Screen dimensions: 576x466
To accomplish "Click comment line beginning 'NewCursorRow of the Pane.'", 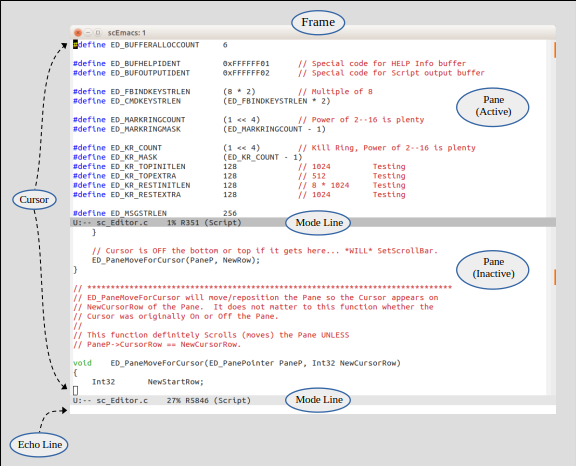I will 253,307.
